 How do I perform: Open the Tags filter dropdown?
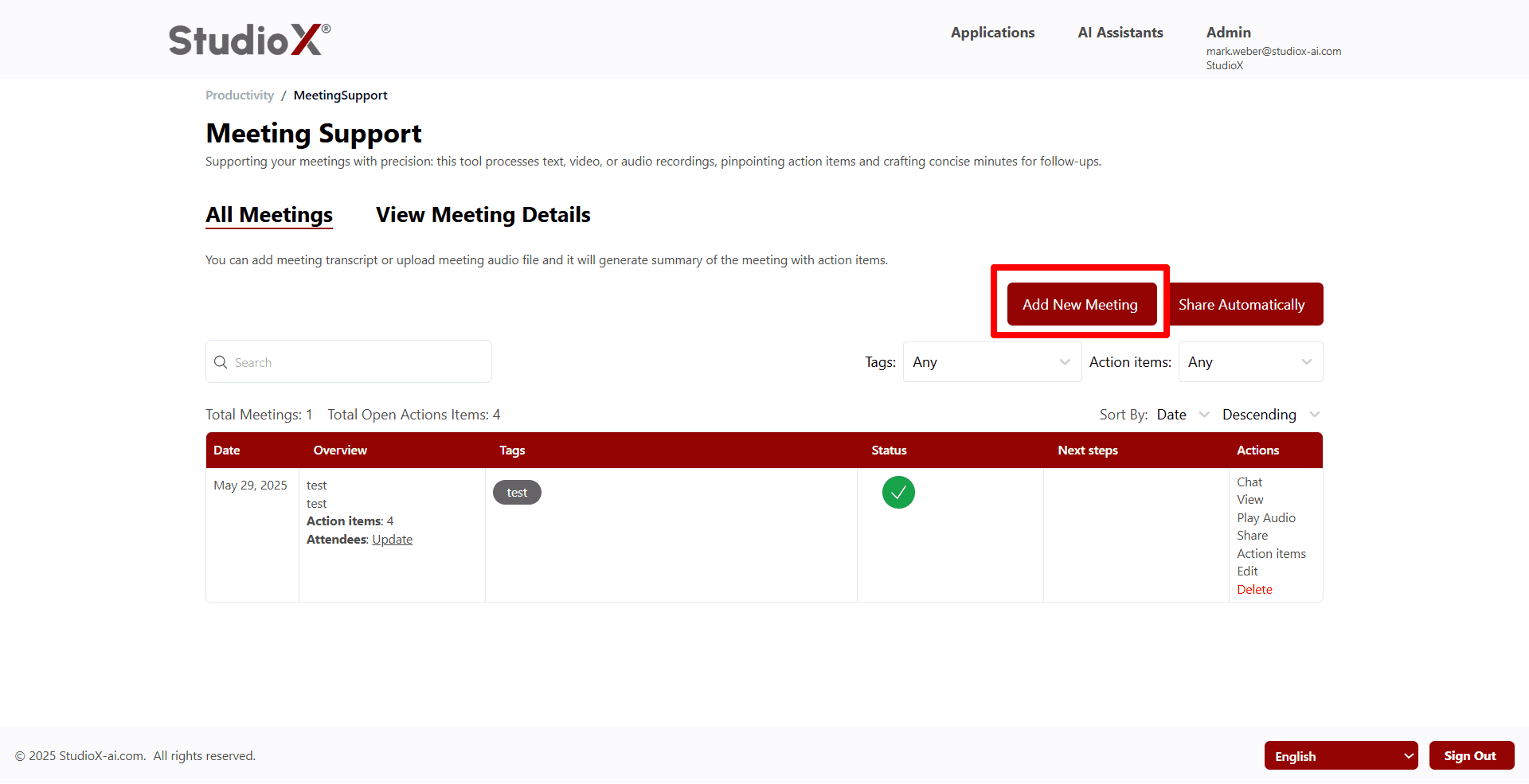pos(991,361)
